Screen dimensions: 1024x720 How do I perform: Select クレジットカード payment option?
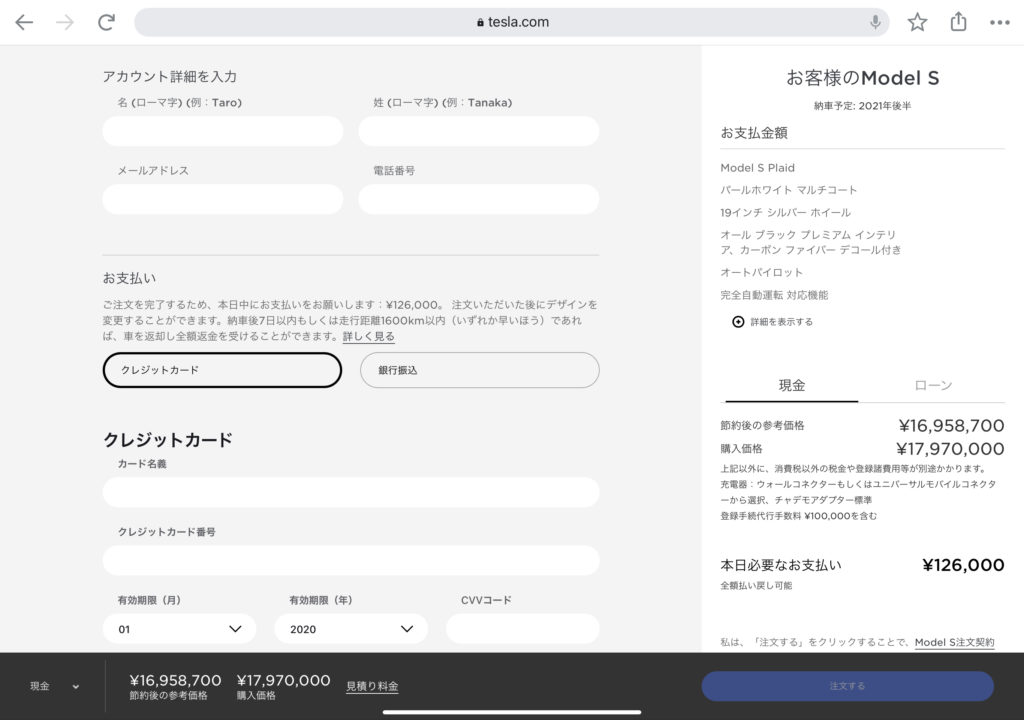click(222, 370)
